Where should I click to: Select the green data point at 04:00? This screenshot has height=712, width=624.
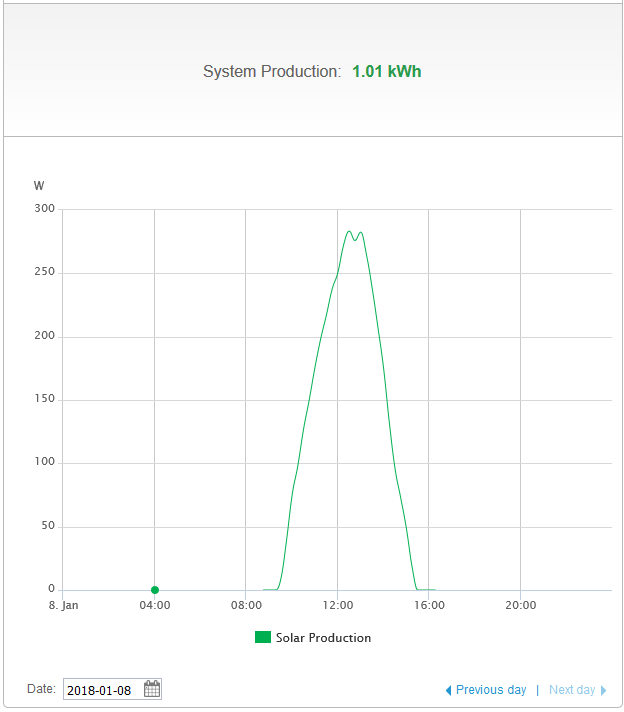click(x=154, y=590)
